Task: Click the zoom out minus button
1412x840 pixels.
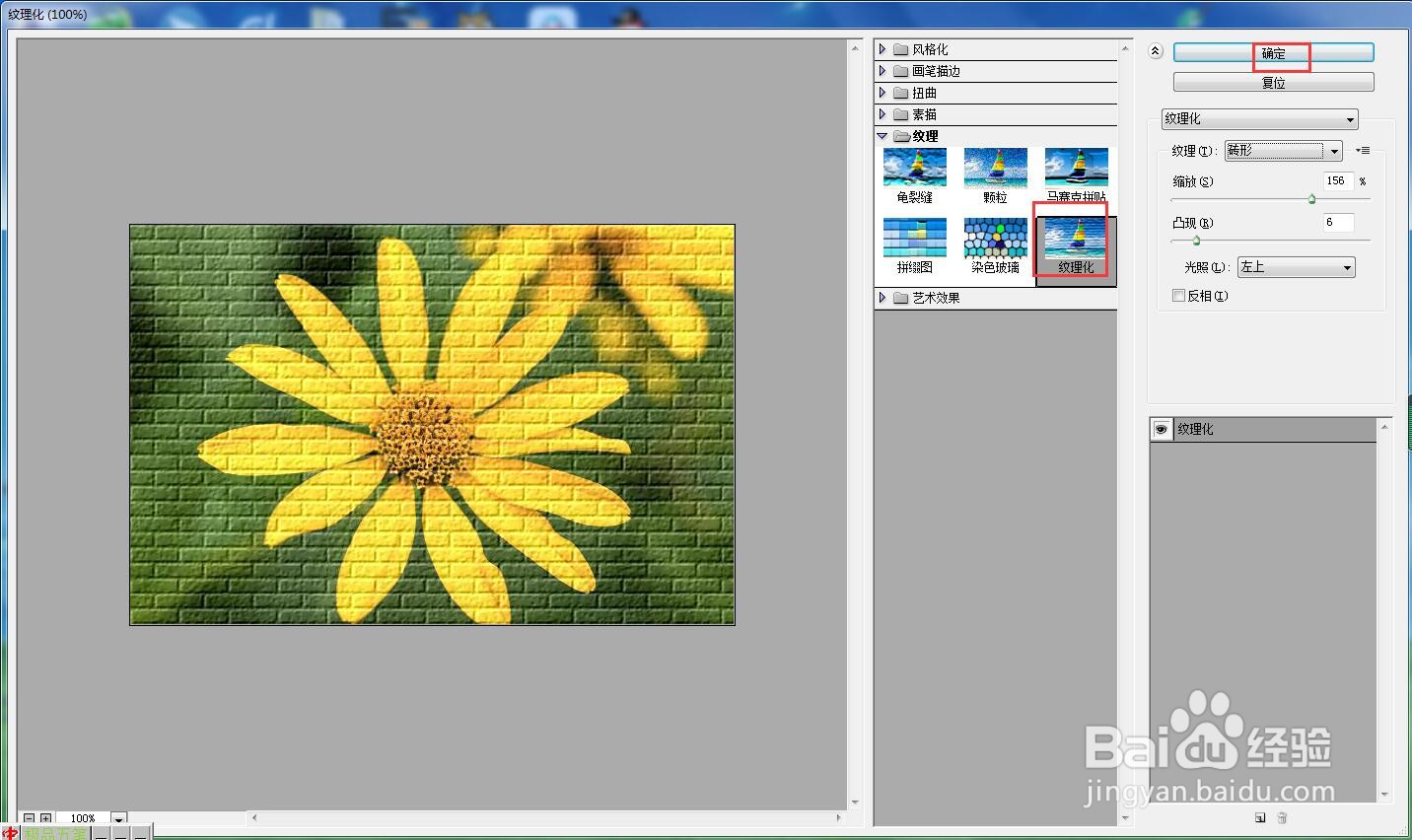Action: (x=29, y=818)
